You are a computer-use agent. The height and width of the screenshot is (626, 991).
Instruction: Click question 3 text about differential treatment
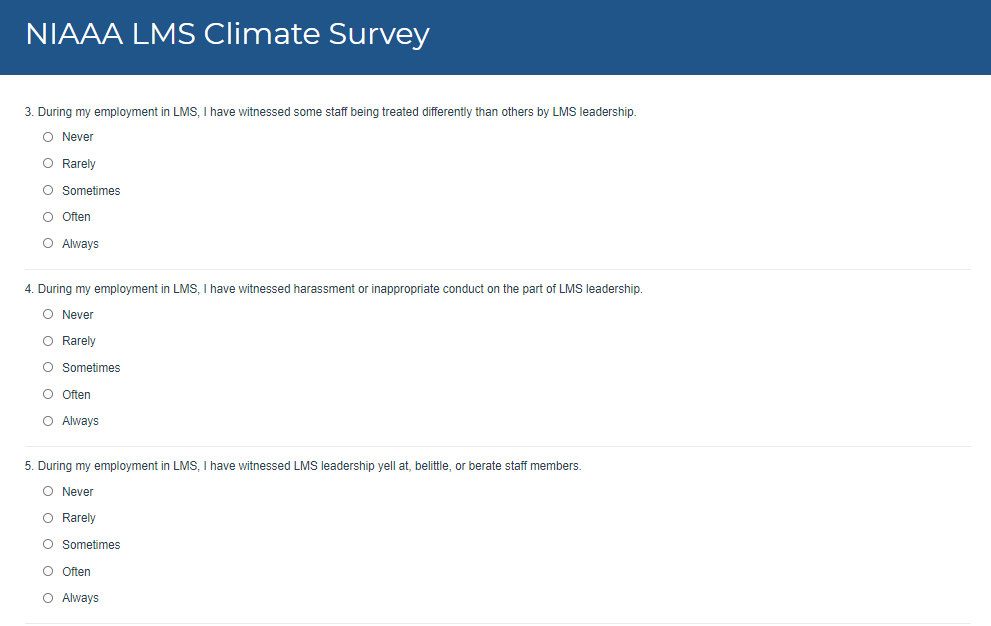point(330,112)
